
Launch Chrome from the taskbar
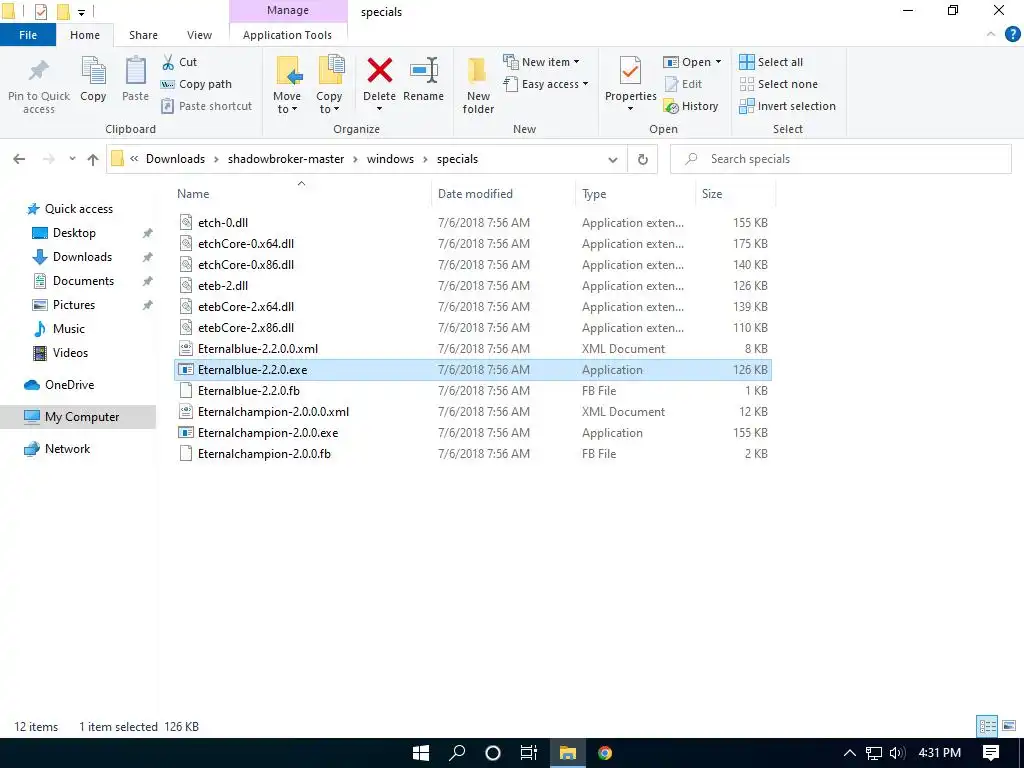605,753
